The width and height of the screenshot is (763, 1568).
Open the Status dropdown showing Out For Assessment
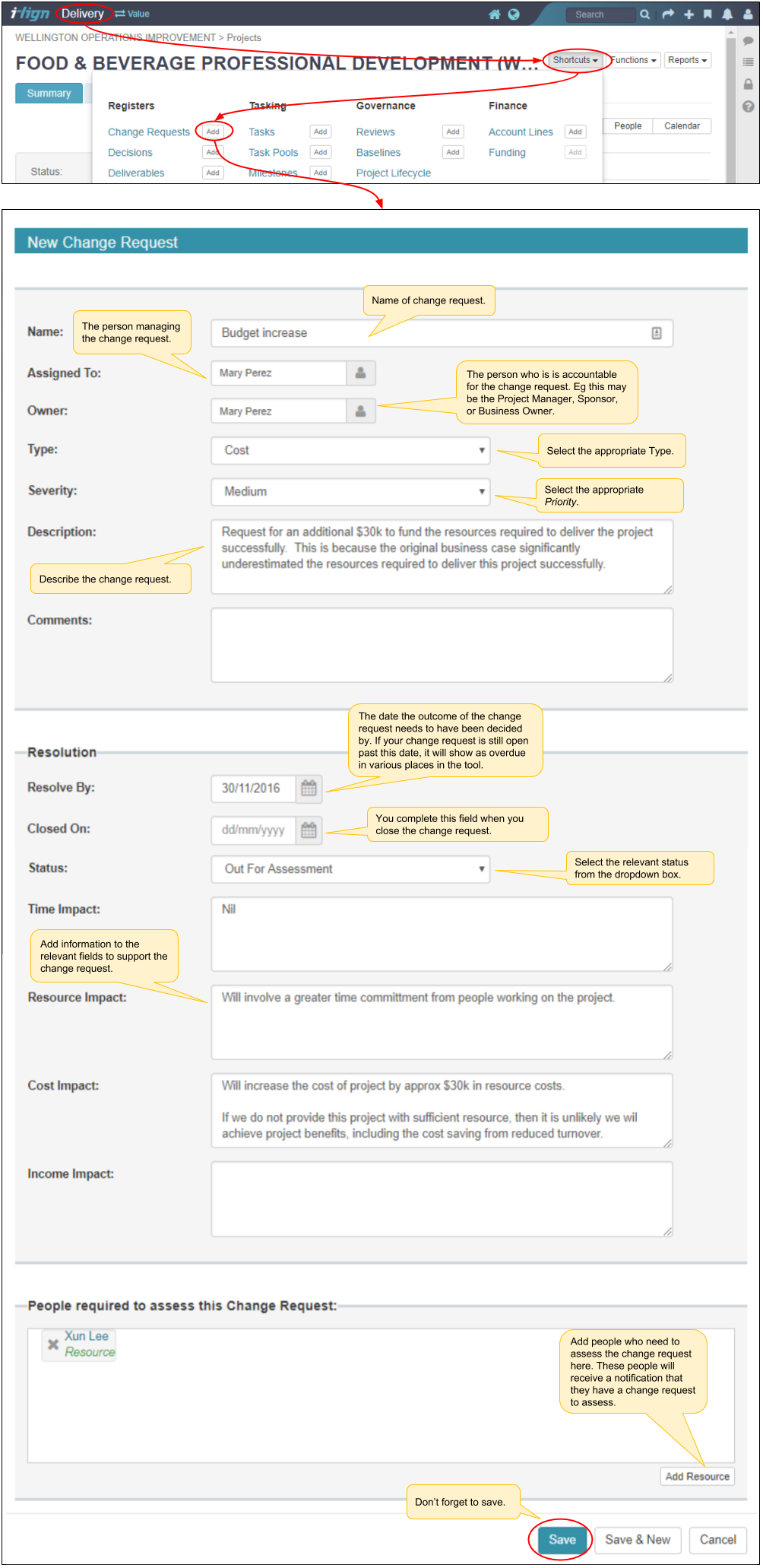[350, 869]
